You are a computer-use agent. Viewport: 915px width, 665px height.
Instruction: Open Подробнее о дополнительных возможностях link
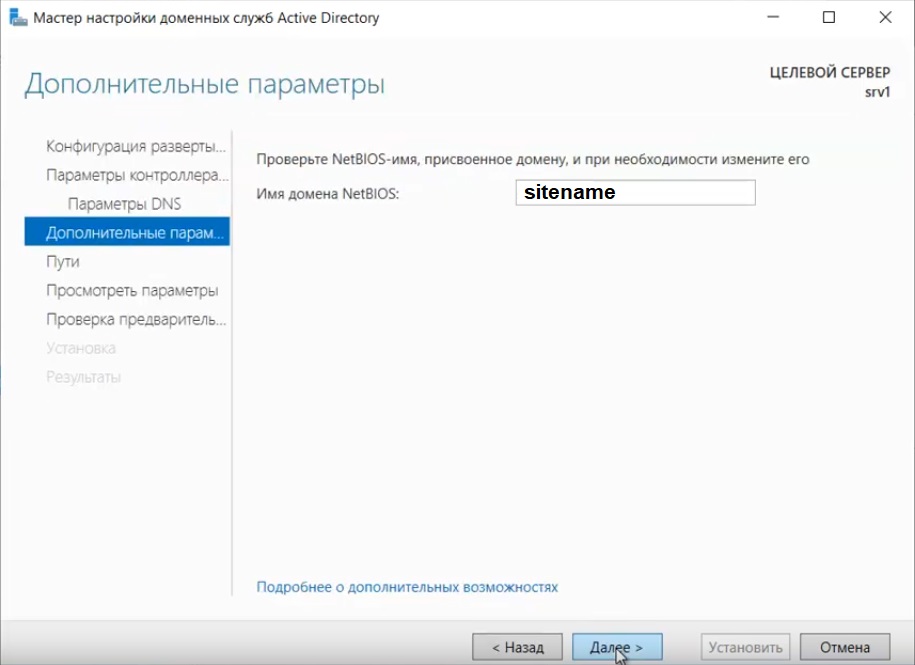407,587
